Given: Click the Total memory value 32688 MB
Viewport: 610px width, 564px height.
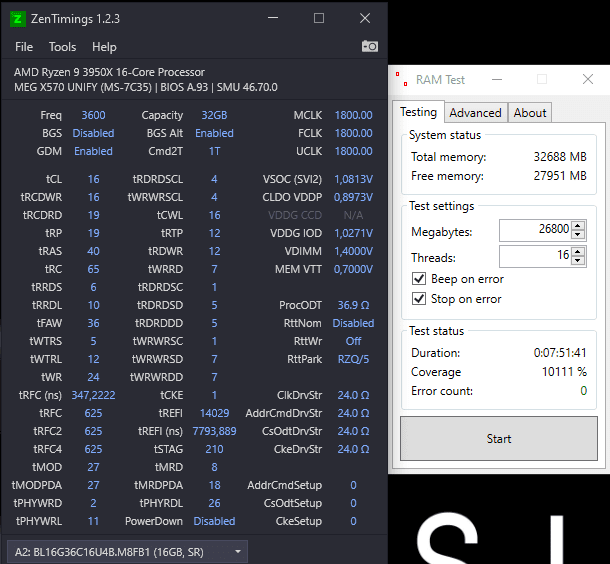Looking at the screenshot, I should (x=560, y=156).
